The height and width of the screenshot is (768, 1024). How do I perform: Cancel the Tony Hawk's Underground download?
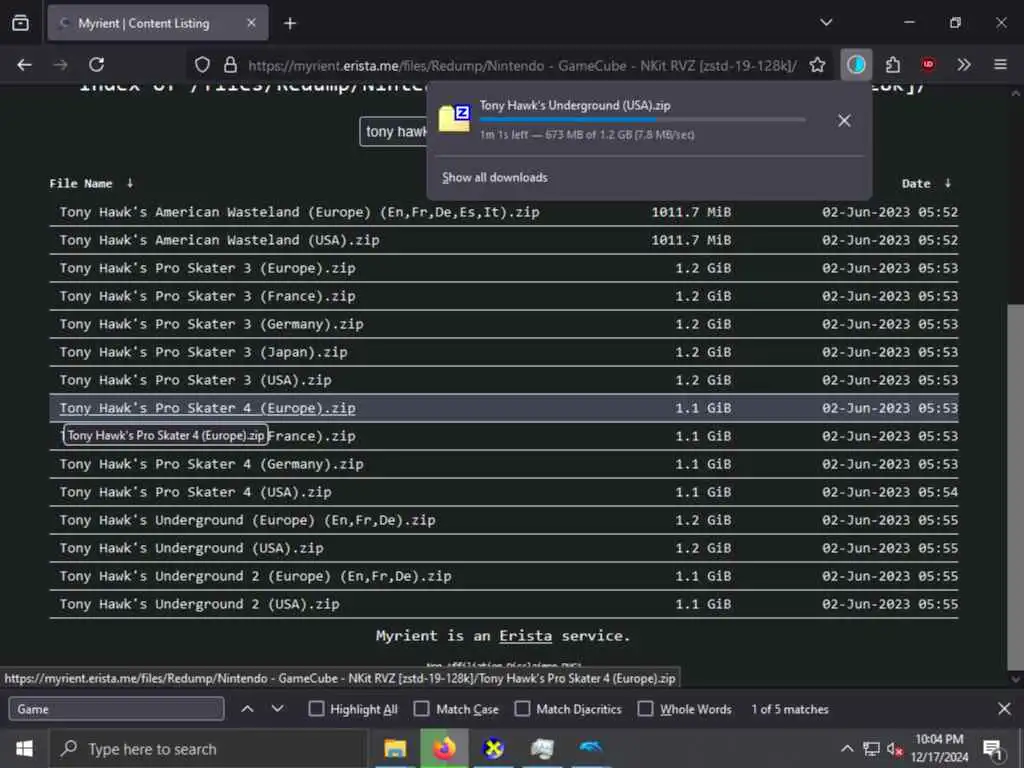[x=844, y=120]
